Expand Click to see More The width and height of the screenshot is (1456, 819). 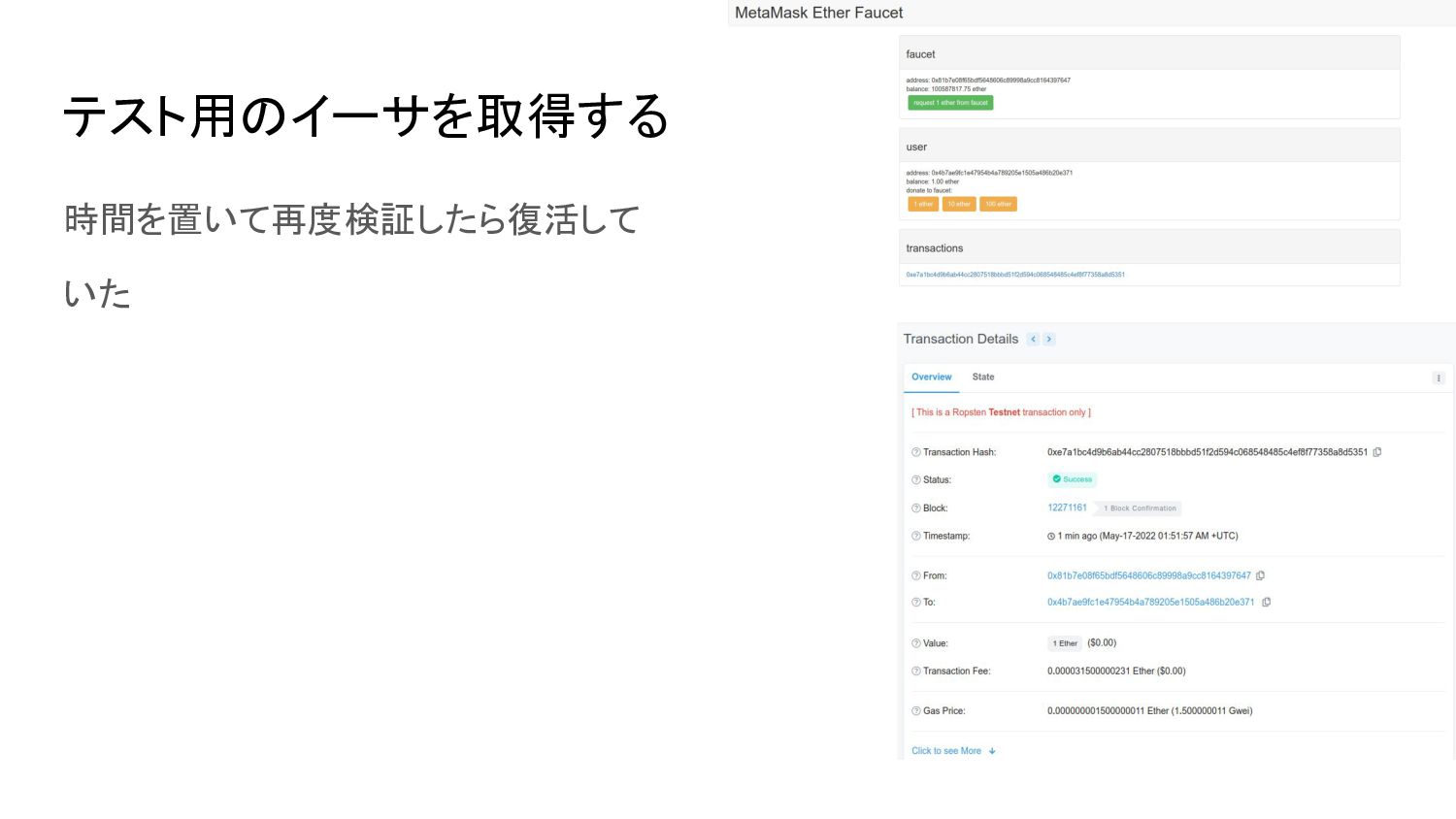[953, 751]
